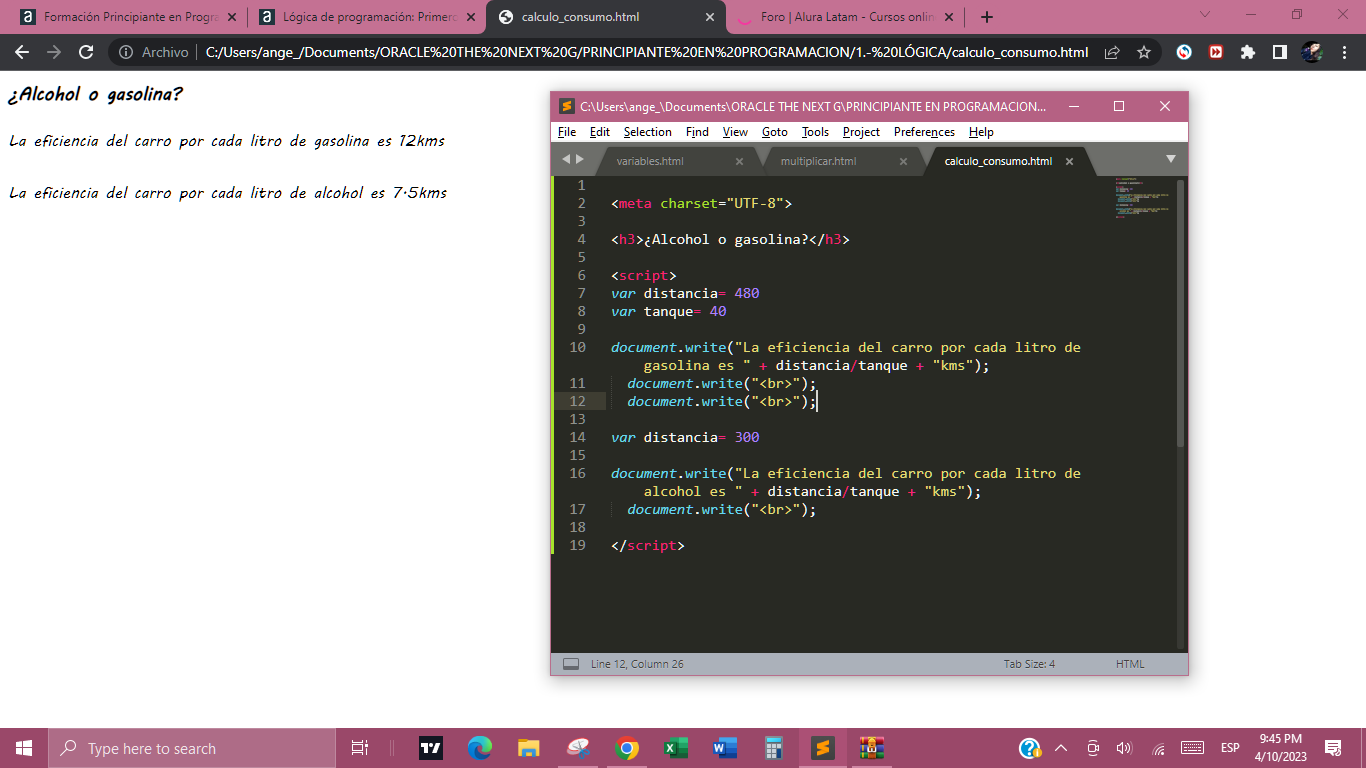Toggle the side bar icon in status bar
The width and height of the screenshot is (1366, 768).
[571, 664]
